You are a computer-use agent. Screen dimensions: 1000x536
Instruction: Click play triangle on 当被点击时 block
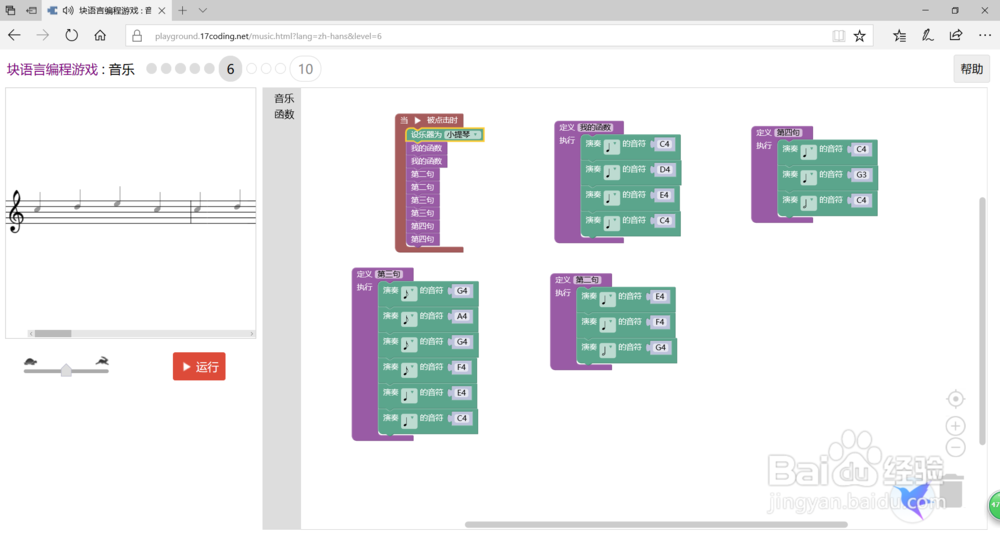pyautogui.click(x=418, y=120)
